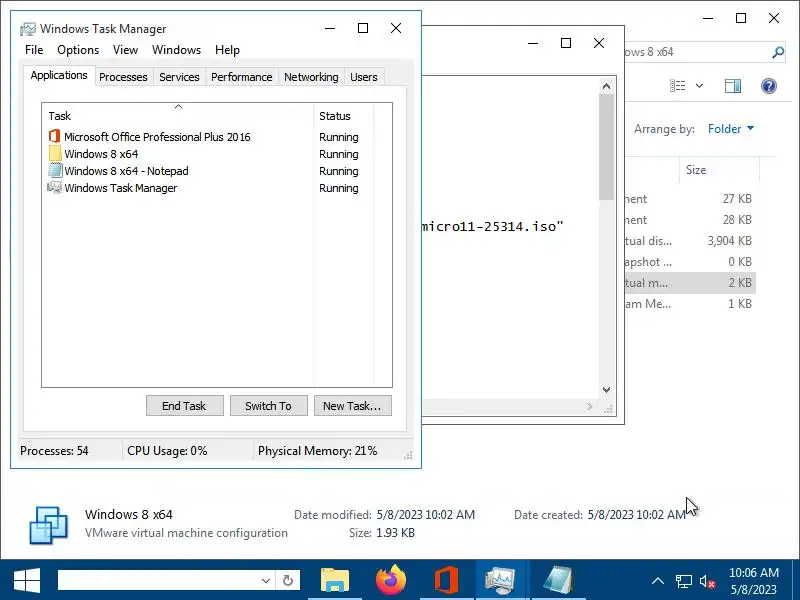Open File Explorer from taskbar
Screen dimensions: 800x600
pyautogui.click(x=335, y=580)
